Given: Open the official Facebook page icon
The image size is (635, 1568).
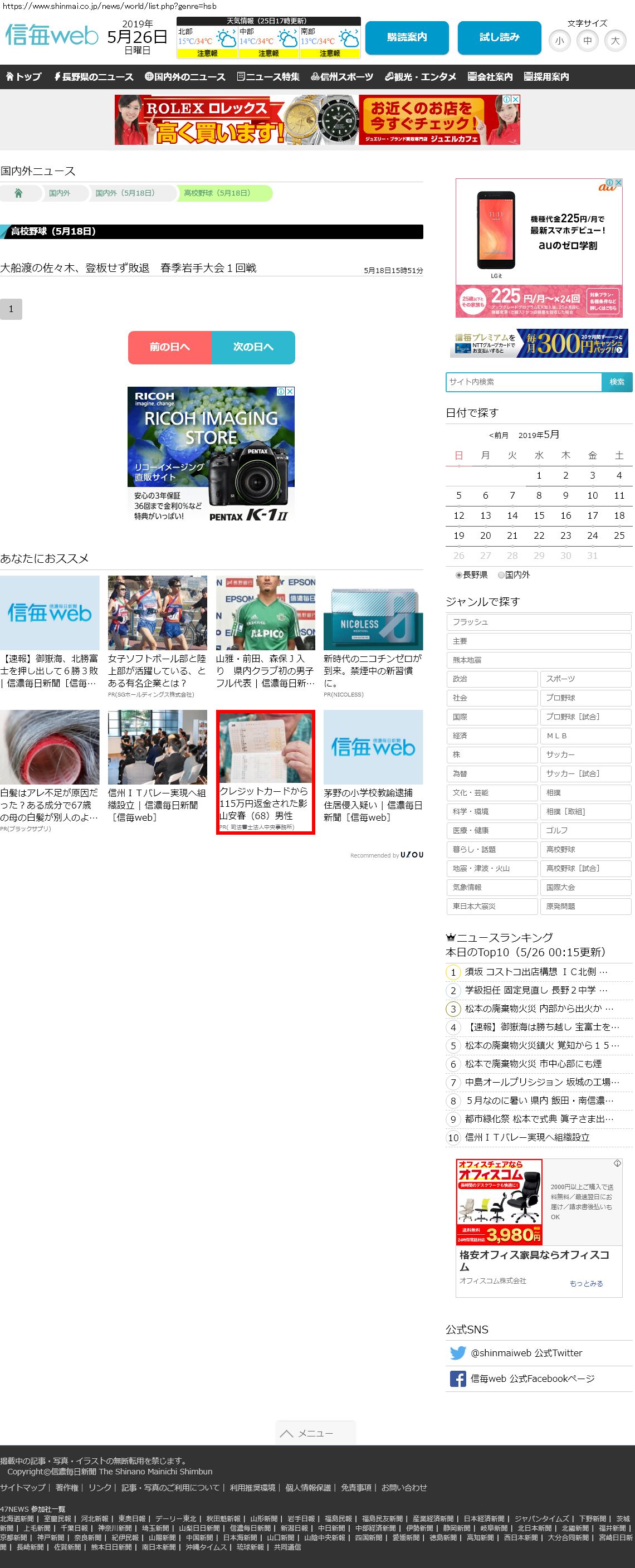Looking at the screenshot, I should click(x=457, y=1378).
